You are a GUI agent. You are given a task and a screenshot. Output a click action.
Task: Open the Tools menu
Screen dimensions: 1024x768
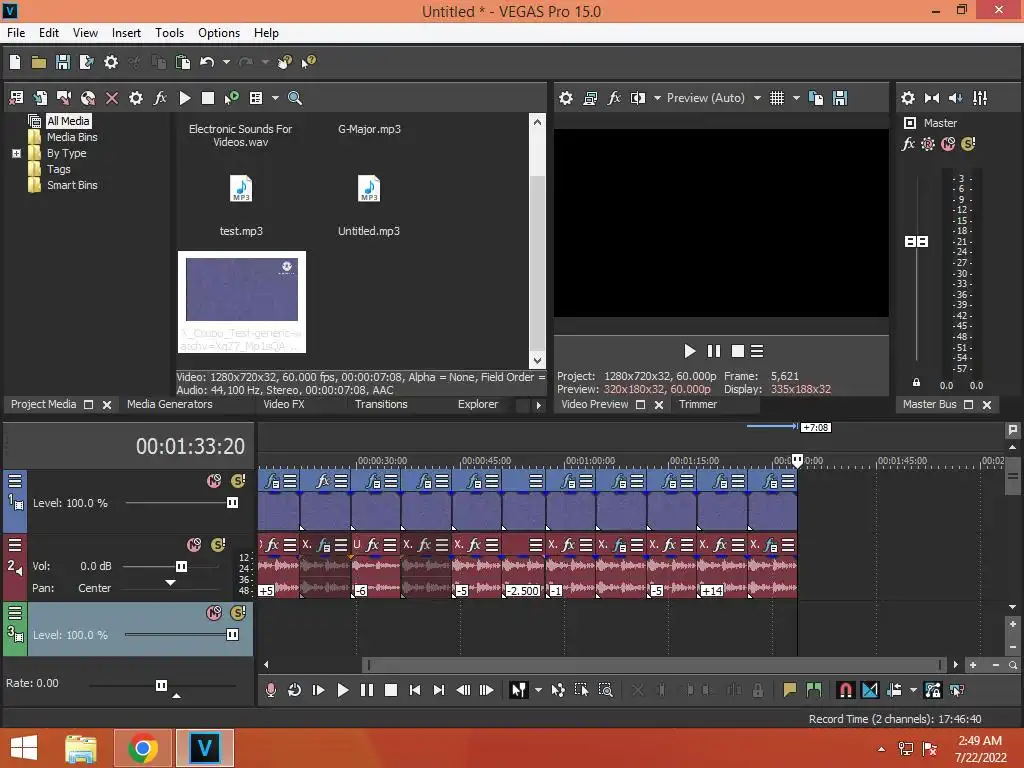click(169, 33)
